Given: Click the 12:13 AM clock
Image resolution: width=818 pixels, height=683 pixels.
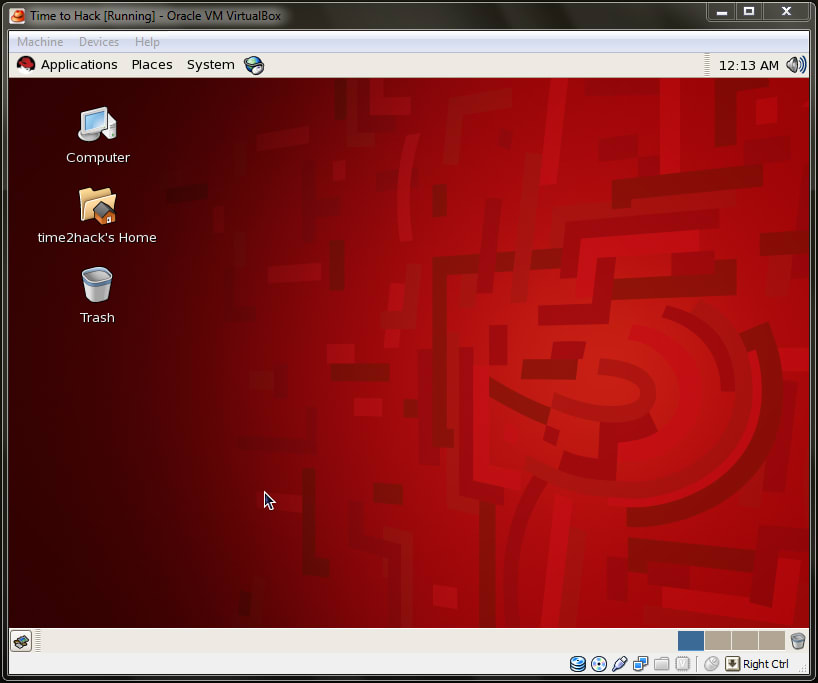Looking at the screenshot, I should coord(749,65).
